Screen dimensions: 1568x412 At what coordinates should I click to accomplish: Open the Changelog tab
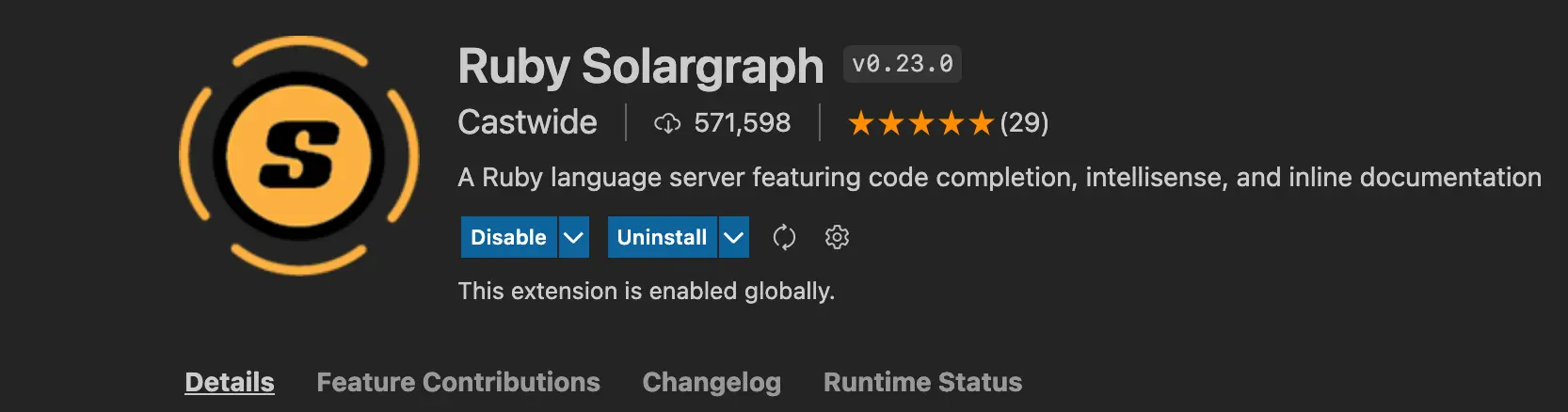click(712, 382)
